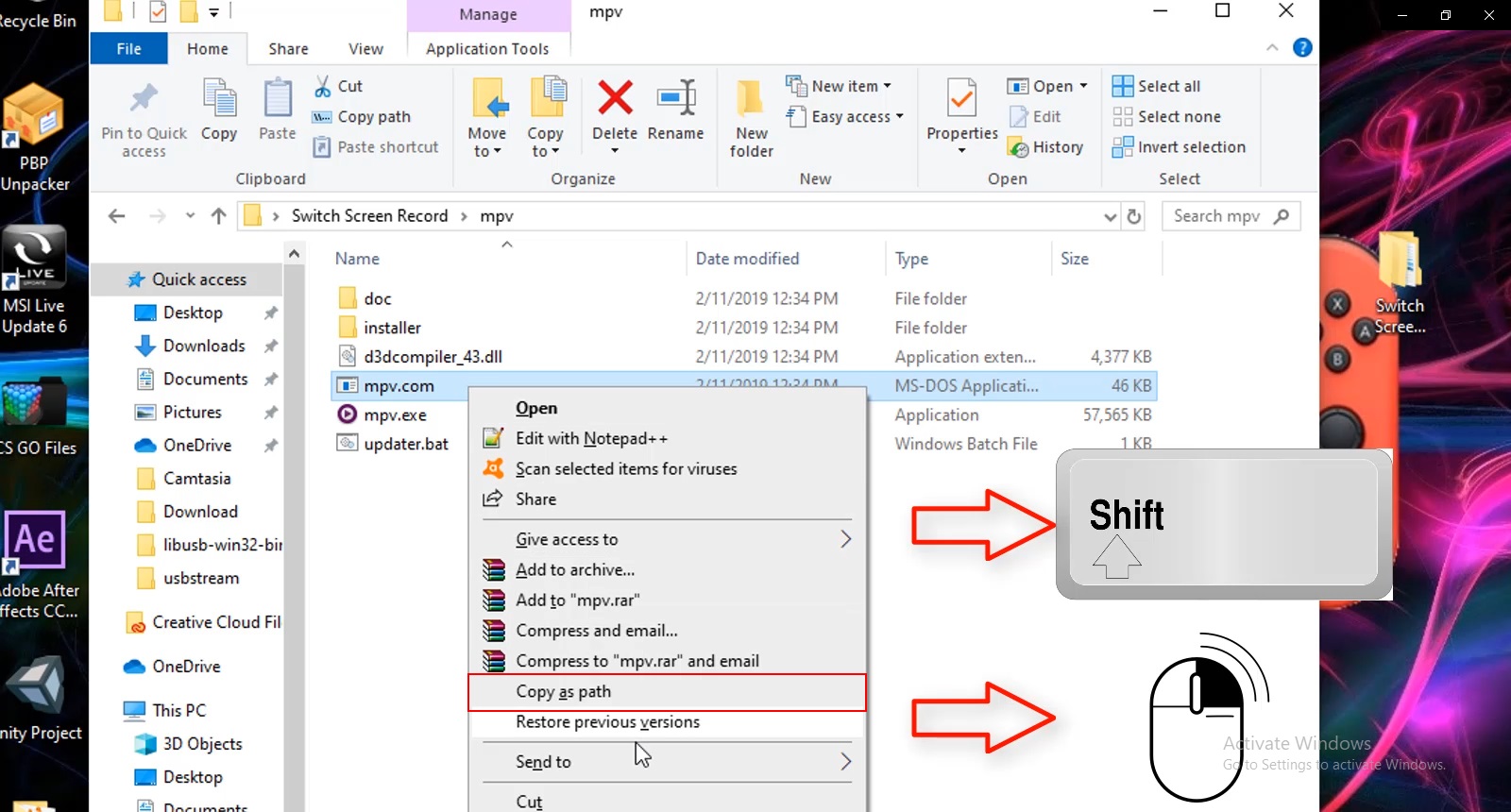Open the Help question mark icon
This screenshot has width=1511, height=812.
pos(1302,48)
